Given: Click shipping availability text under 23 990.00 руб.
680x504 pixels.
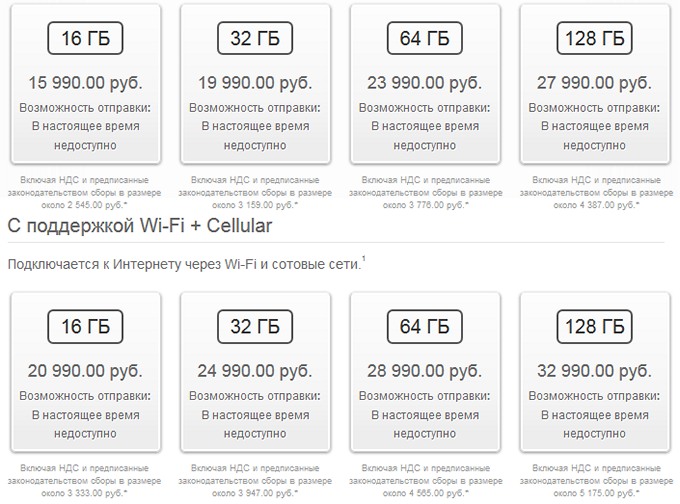Looking at the screenshot, I should (424, 126).
